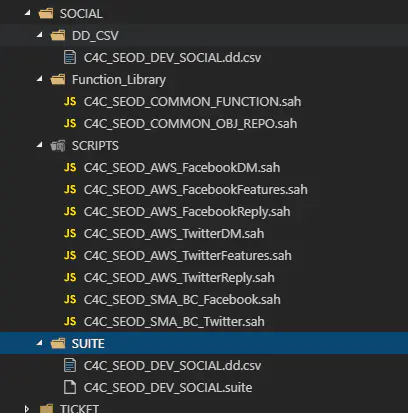The height and width of the screenshot is (413, 408).
Task: Click JS icon of C4C_SEOD_AWS_FacebookDM.sah
Action: click(70, 167)
